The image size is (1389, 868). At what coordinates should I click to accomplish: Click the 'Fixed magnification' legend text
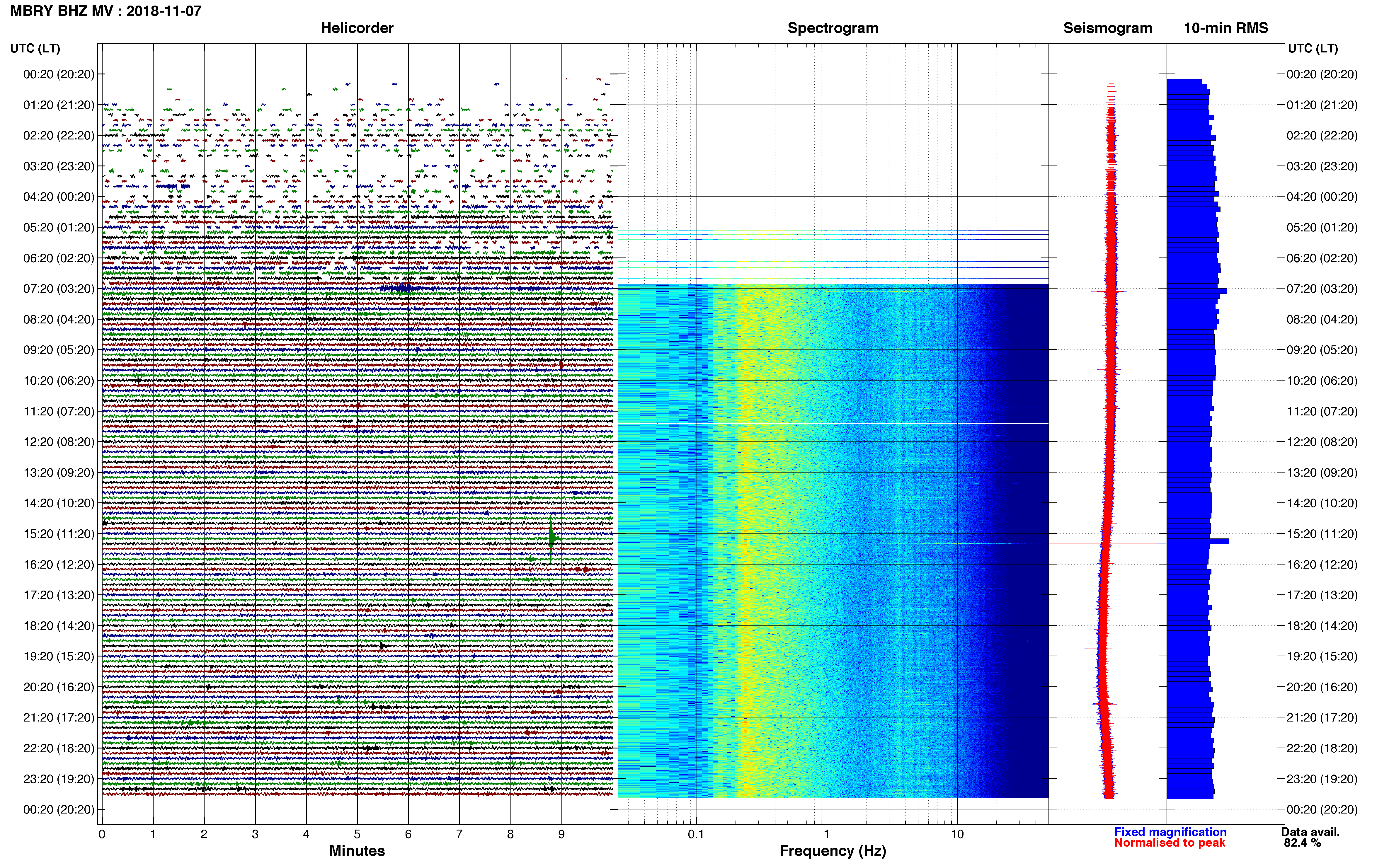pyautogui.click(x=1170, y=832)
